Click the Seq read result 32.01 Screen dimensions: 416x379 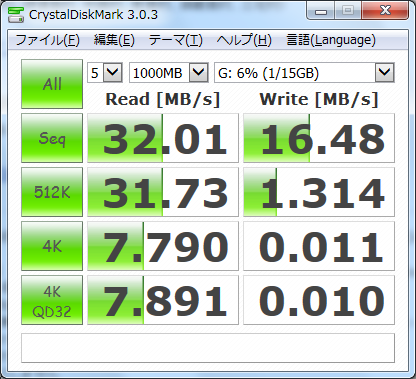[x=163, y=138]
